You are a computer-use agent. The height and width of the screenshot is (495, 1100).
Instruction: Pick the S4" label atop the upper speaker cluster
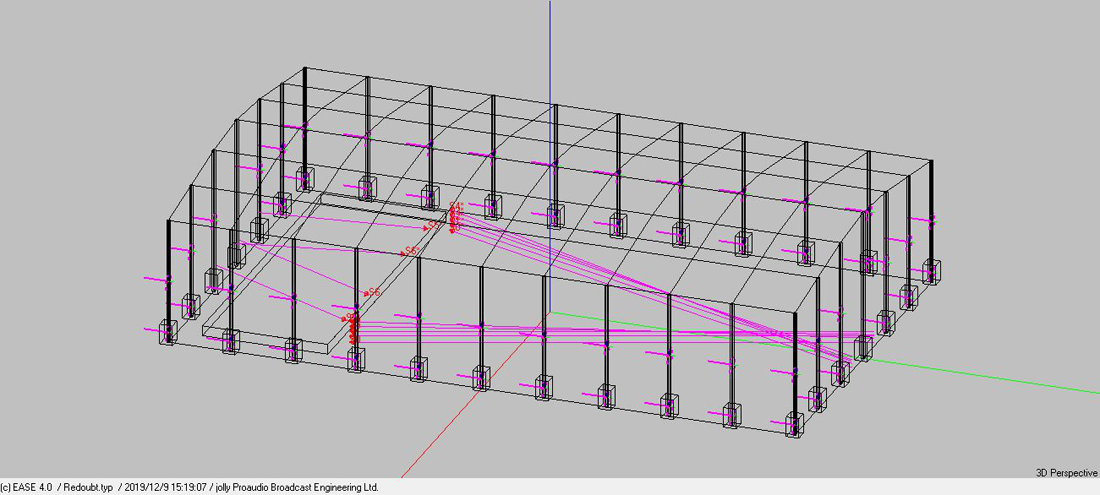pos(456,207)
